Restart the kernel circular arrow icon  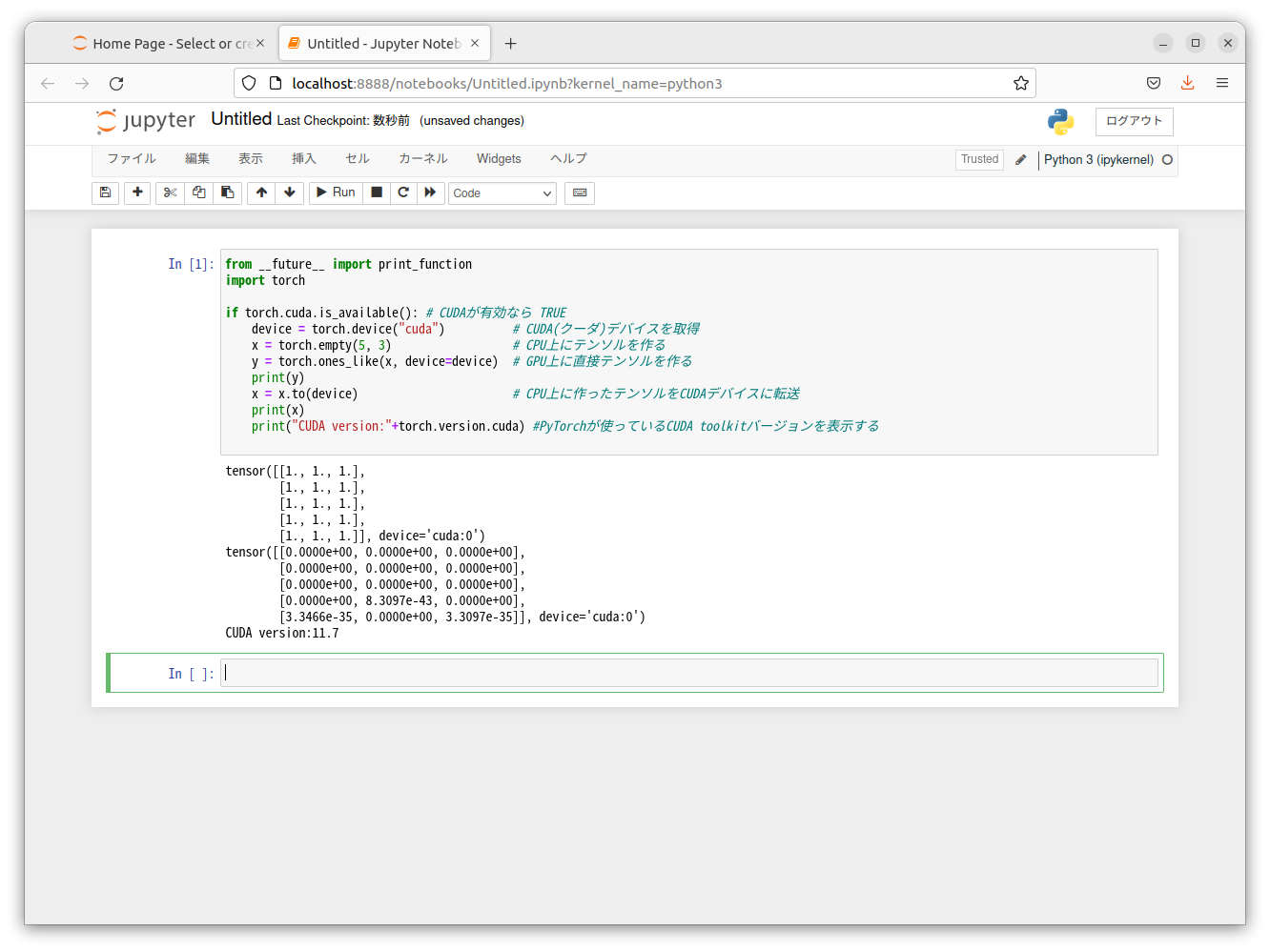pyautogui.click(x=403, y=192)
